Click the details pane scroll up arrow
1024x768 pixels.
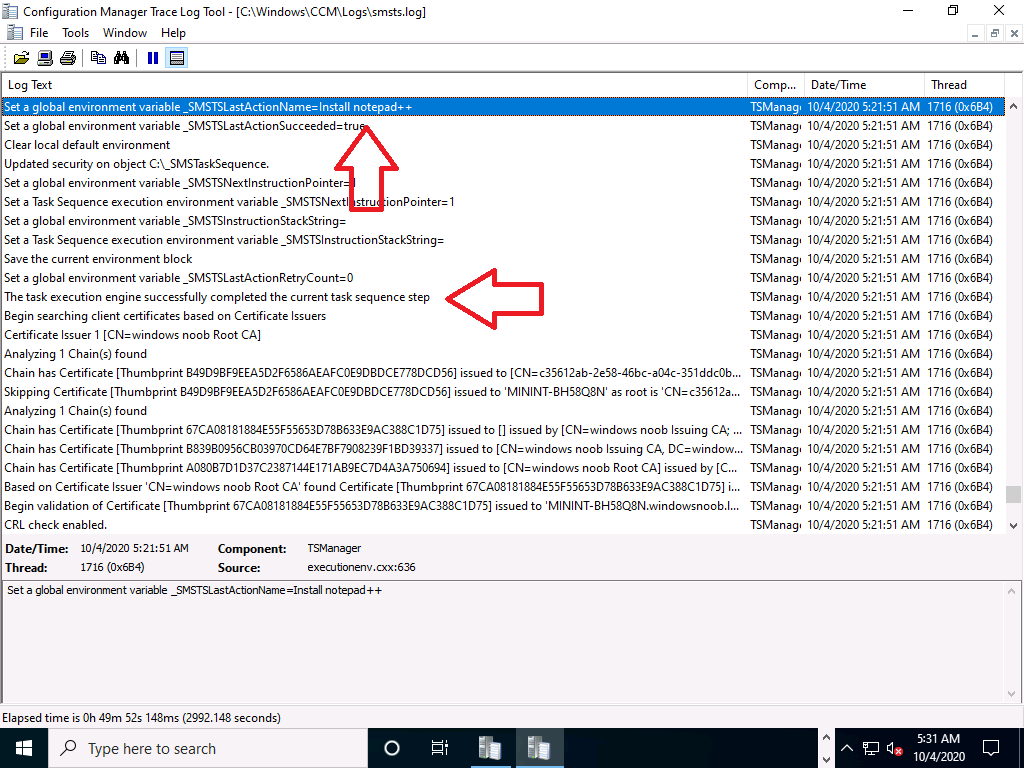pos(1014,591)
